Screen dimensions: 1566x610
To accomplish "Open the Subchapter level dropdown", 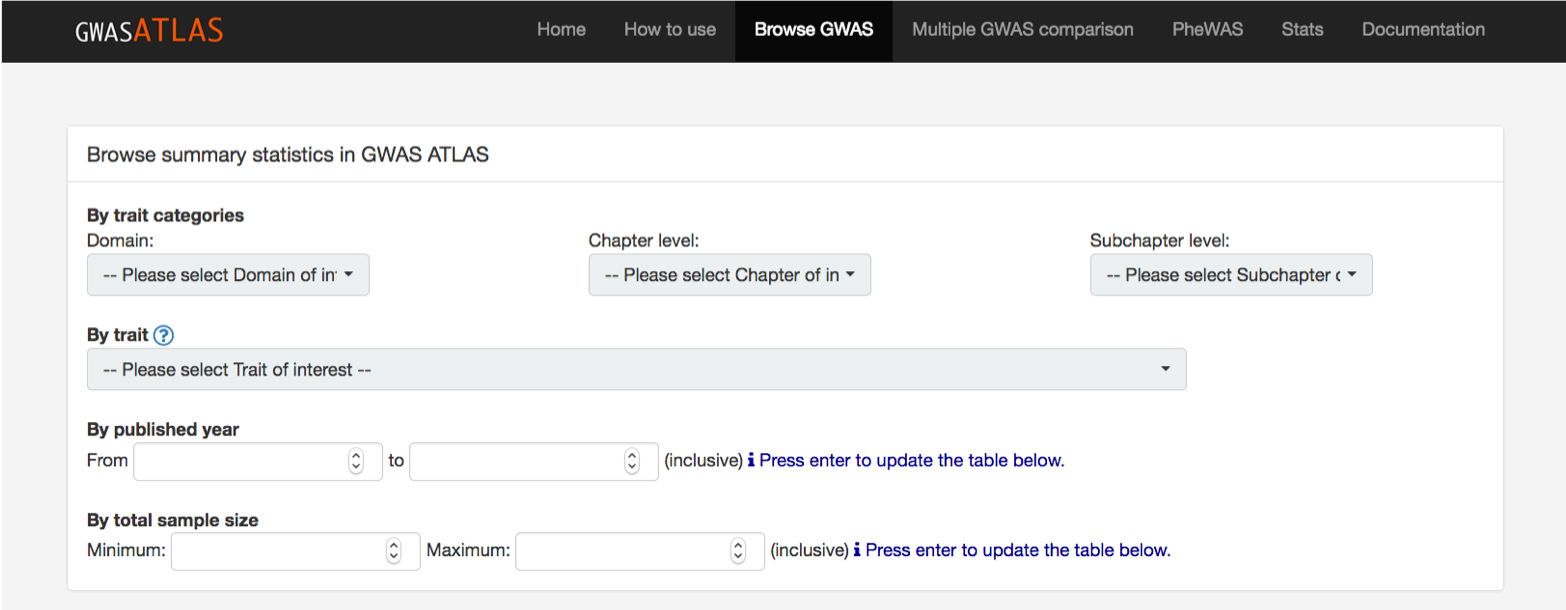I will (1230, 275).
